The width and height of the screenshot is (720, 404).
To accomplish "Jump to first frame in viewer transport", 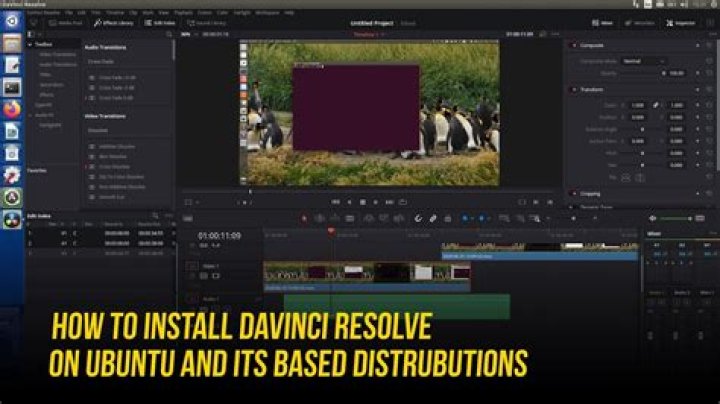I will click(x=336, y=202).
